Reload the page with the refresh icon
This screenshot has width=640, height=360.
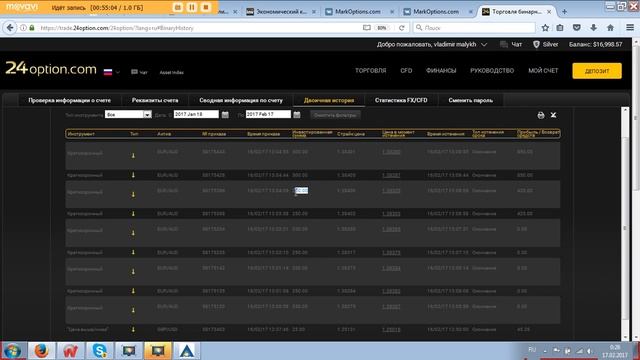pos(402,28)
